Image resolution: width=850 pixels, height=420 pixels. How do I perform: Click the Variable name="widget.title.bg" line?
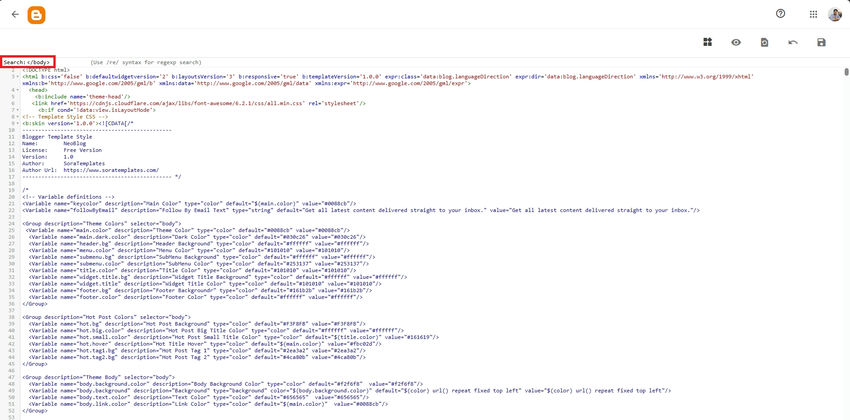click(x=217, y=276)
